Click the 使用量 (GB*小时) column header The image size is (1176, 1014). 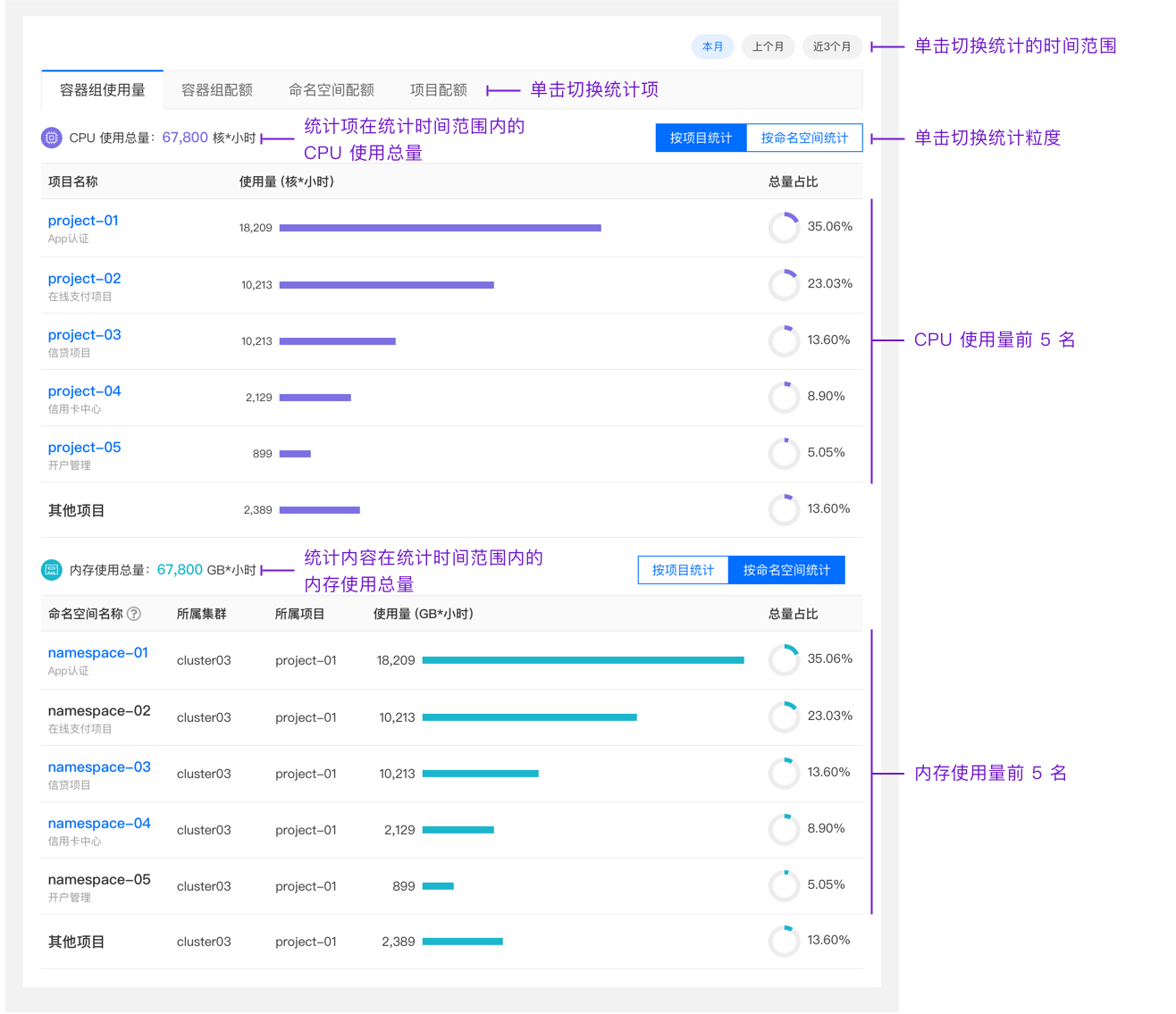click(x=423, y=614)
